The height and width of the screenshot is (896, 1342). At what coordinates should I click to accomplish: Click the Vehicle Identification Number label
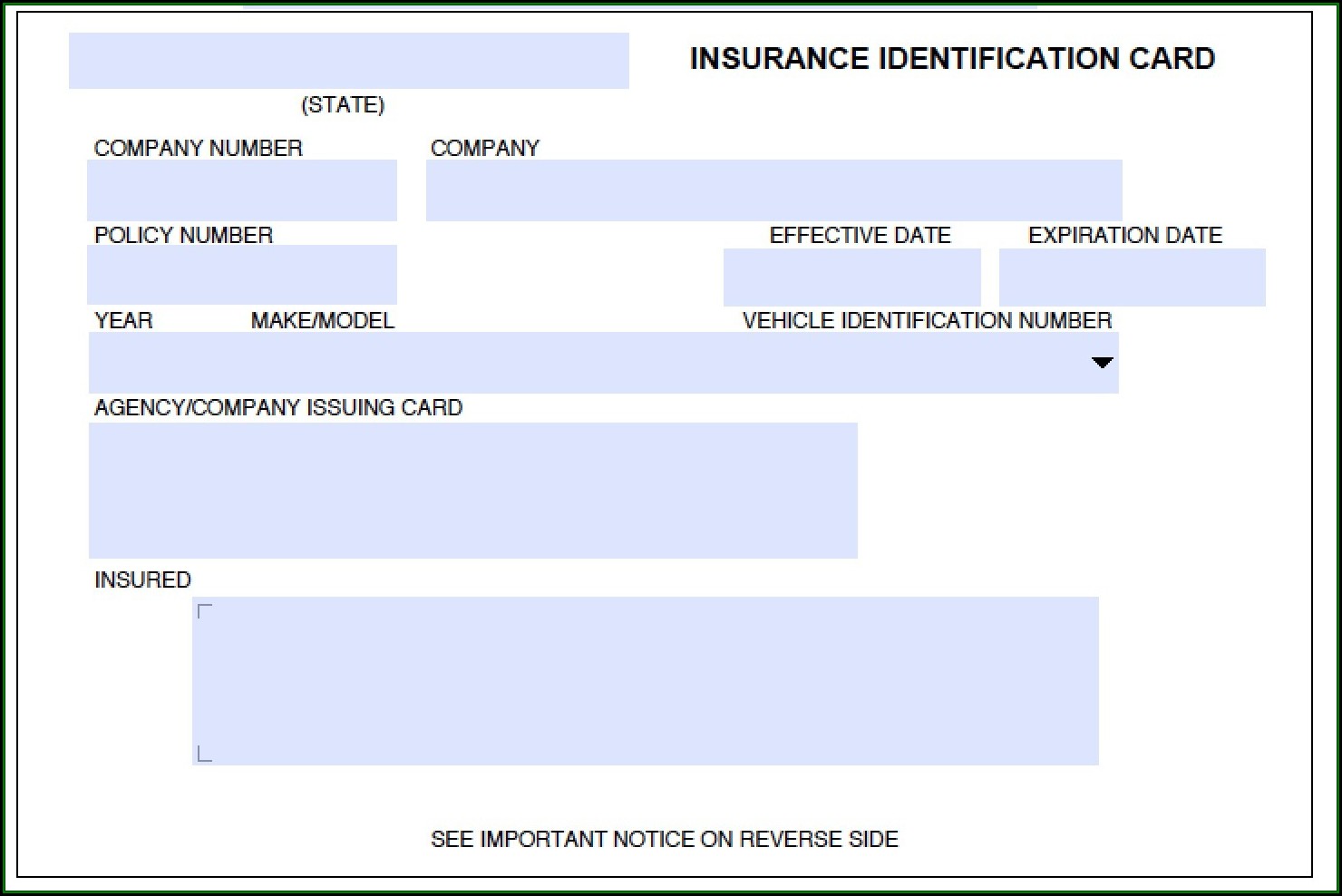point(927,320)
